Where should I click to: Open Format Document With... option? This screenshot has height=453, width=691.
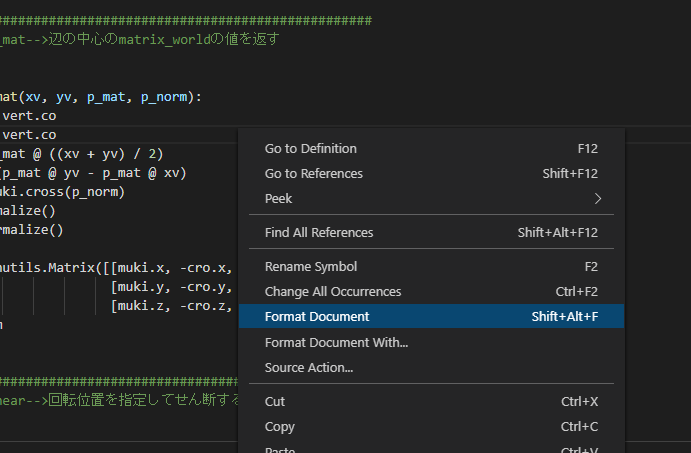tap(336, 343)
